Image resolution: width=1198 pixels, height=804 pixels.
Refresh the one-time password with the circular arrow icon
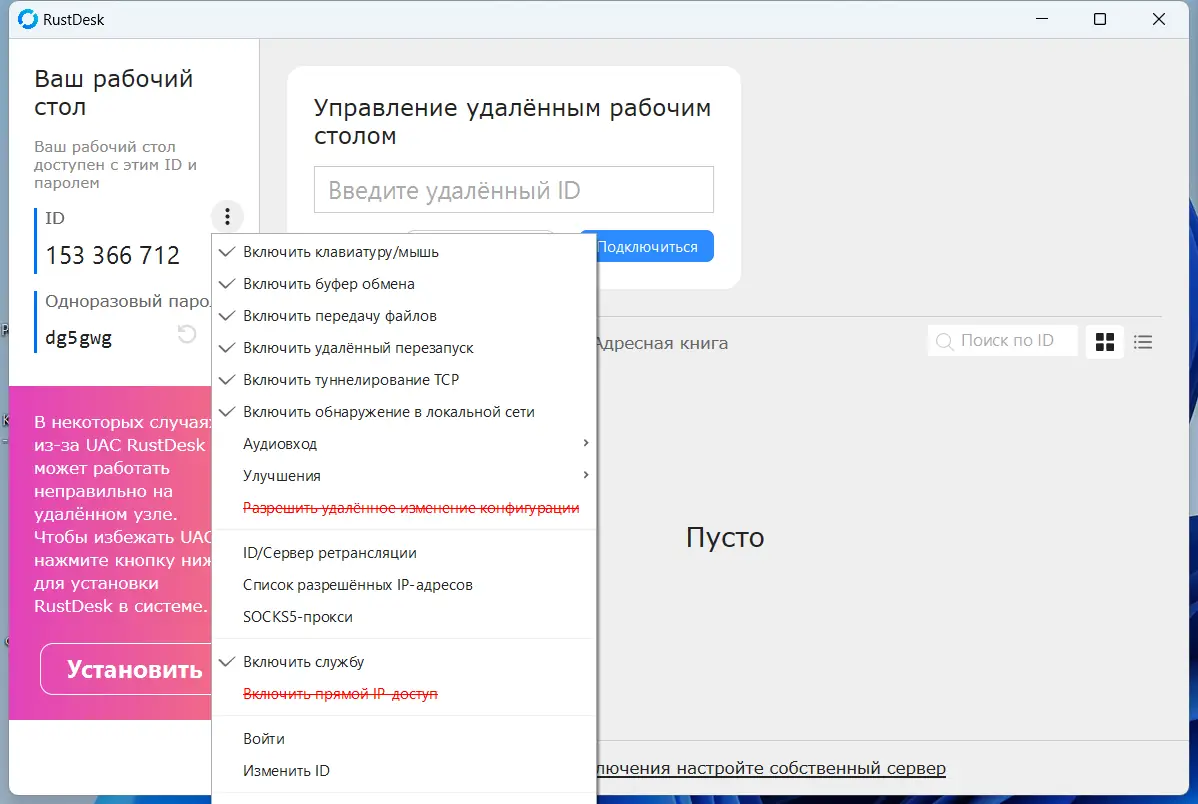pyautogui.click(x=186, y=334)
